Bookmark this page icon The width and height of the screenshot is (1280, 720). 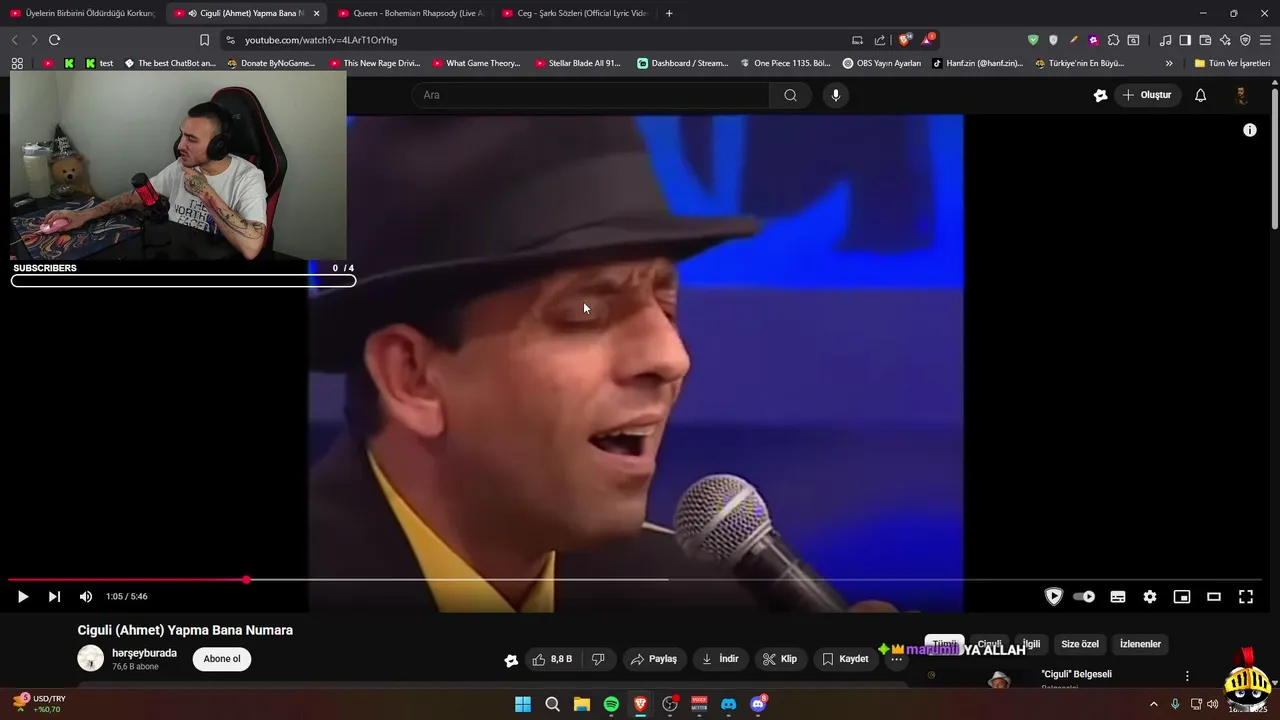[x=204, y=40]
